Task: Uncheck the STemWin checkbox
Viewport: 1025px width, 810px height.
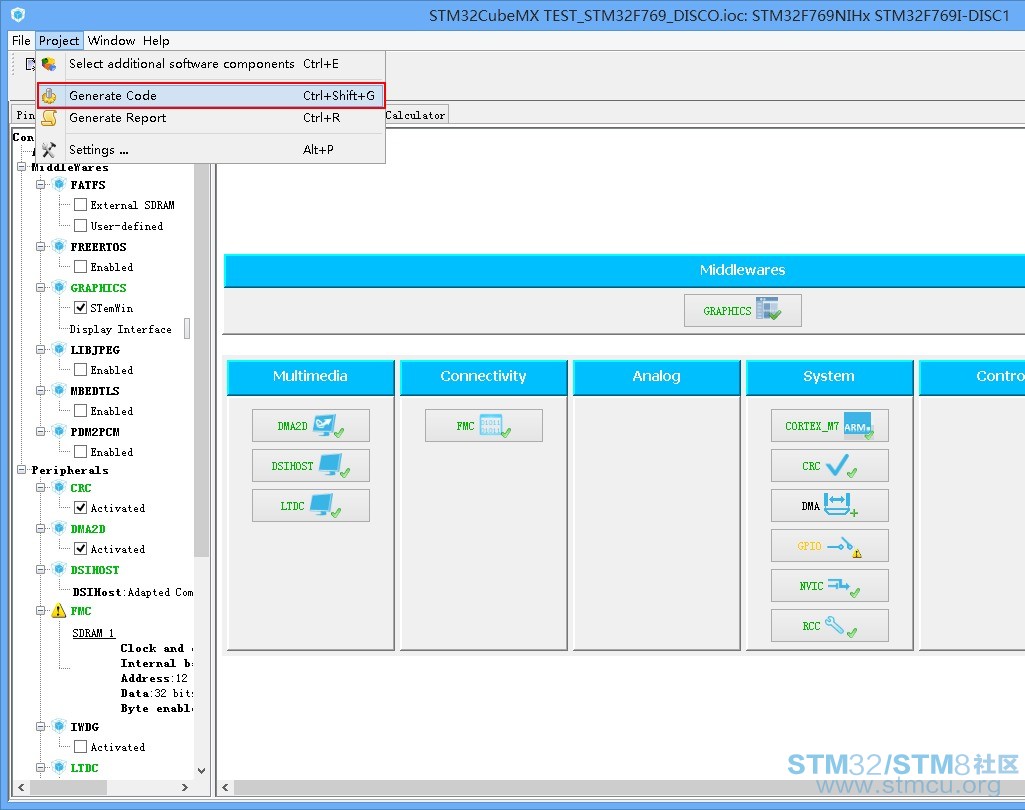Action: pyautogui.click(x=80, y=308)
